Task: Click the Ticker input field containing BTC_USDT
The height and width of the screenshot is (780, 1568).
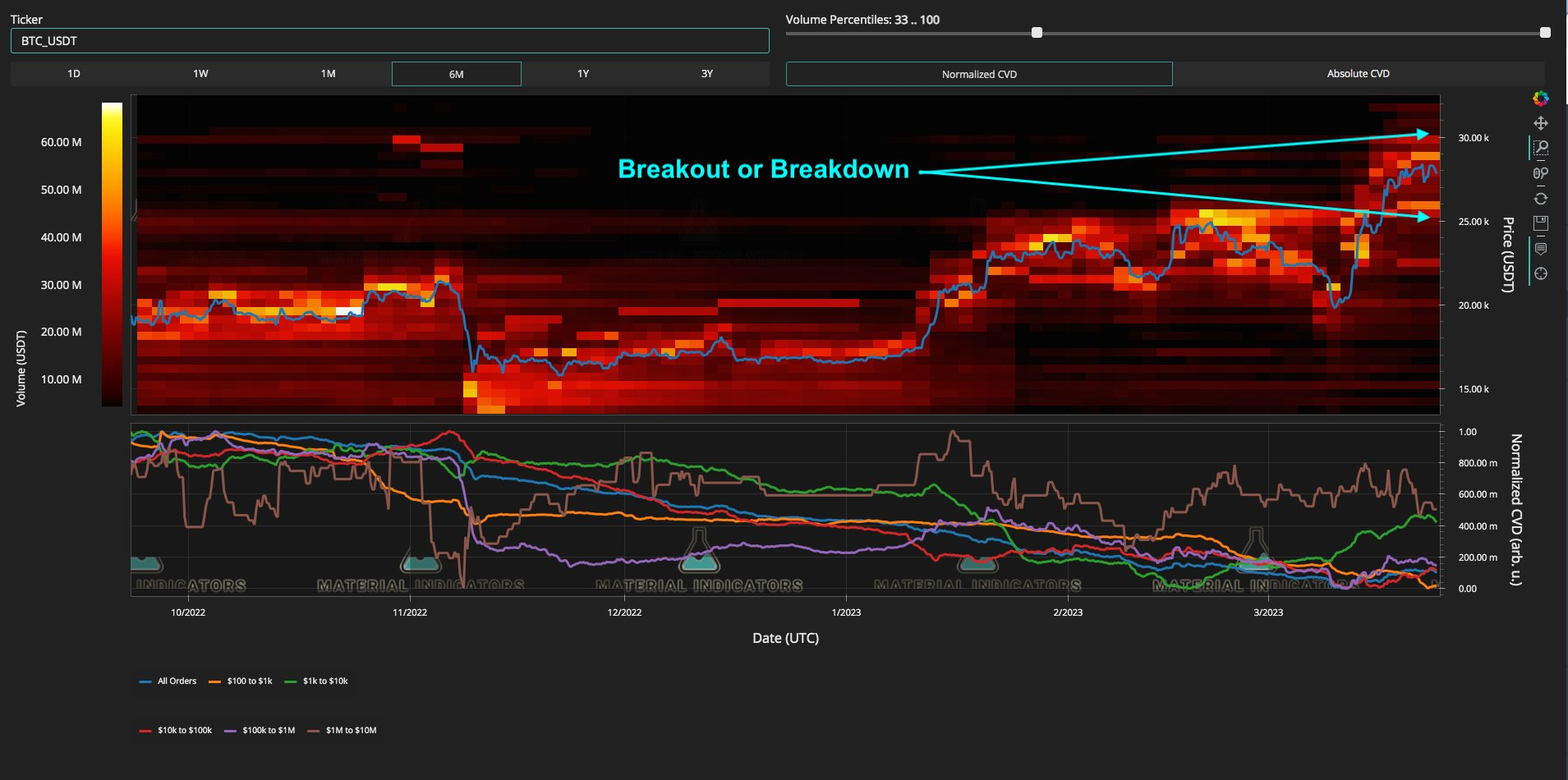Action: pos(390,41)
